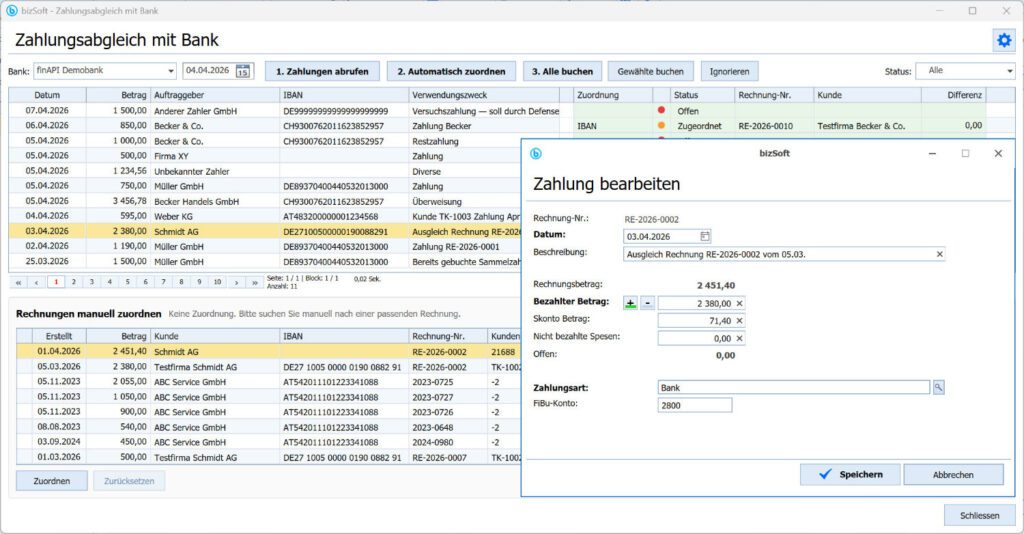
Task: Select page 10 in the pager
Action: tap(217, 282)
